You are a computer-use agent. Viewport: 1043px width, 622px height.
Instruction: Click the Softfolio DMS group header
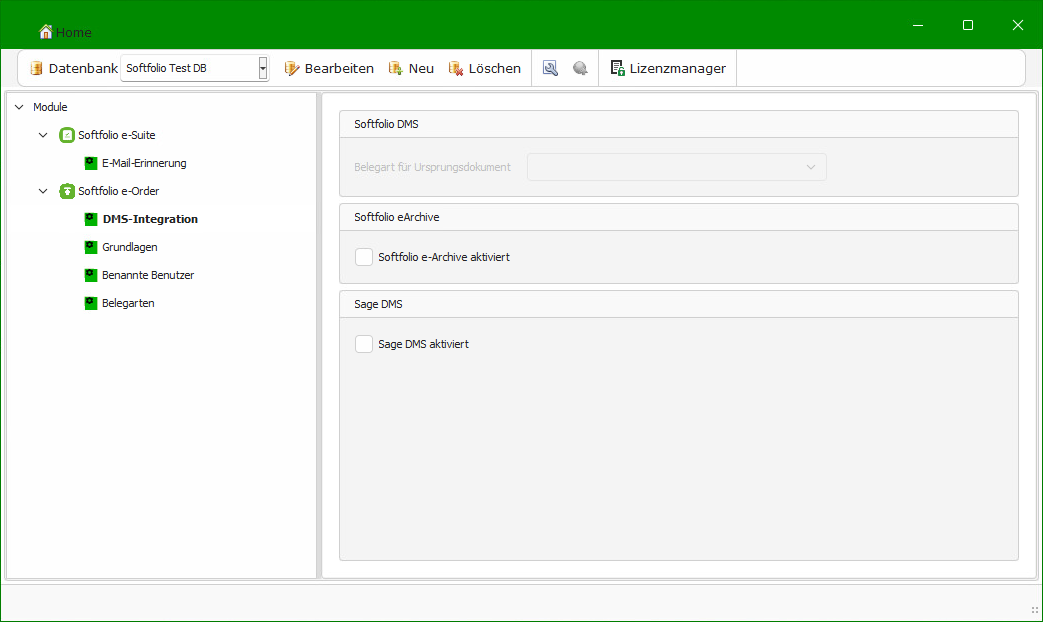pyautogui.click(x=678, y=124)
